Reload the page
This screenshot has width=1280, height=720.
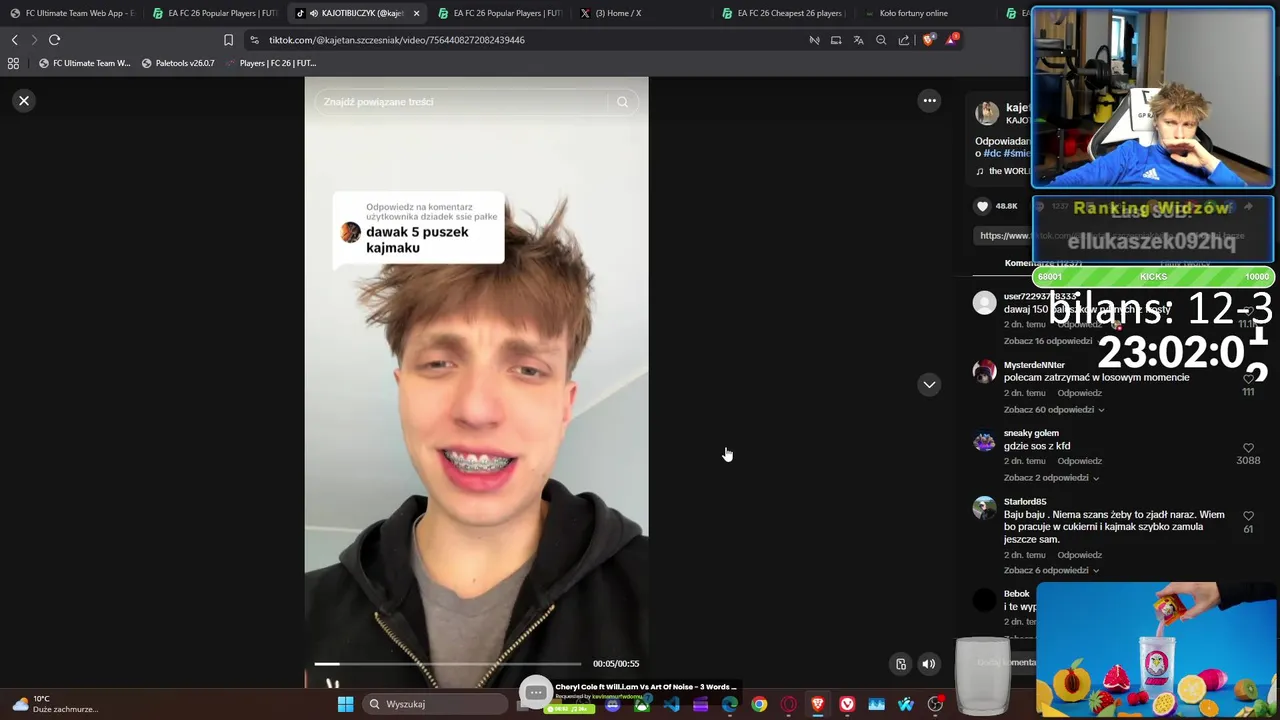pyautogui.click(x=55, y=40)
